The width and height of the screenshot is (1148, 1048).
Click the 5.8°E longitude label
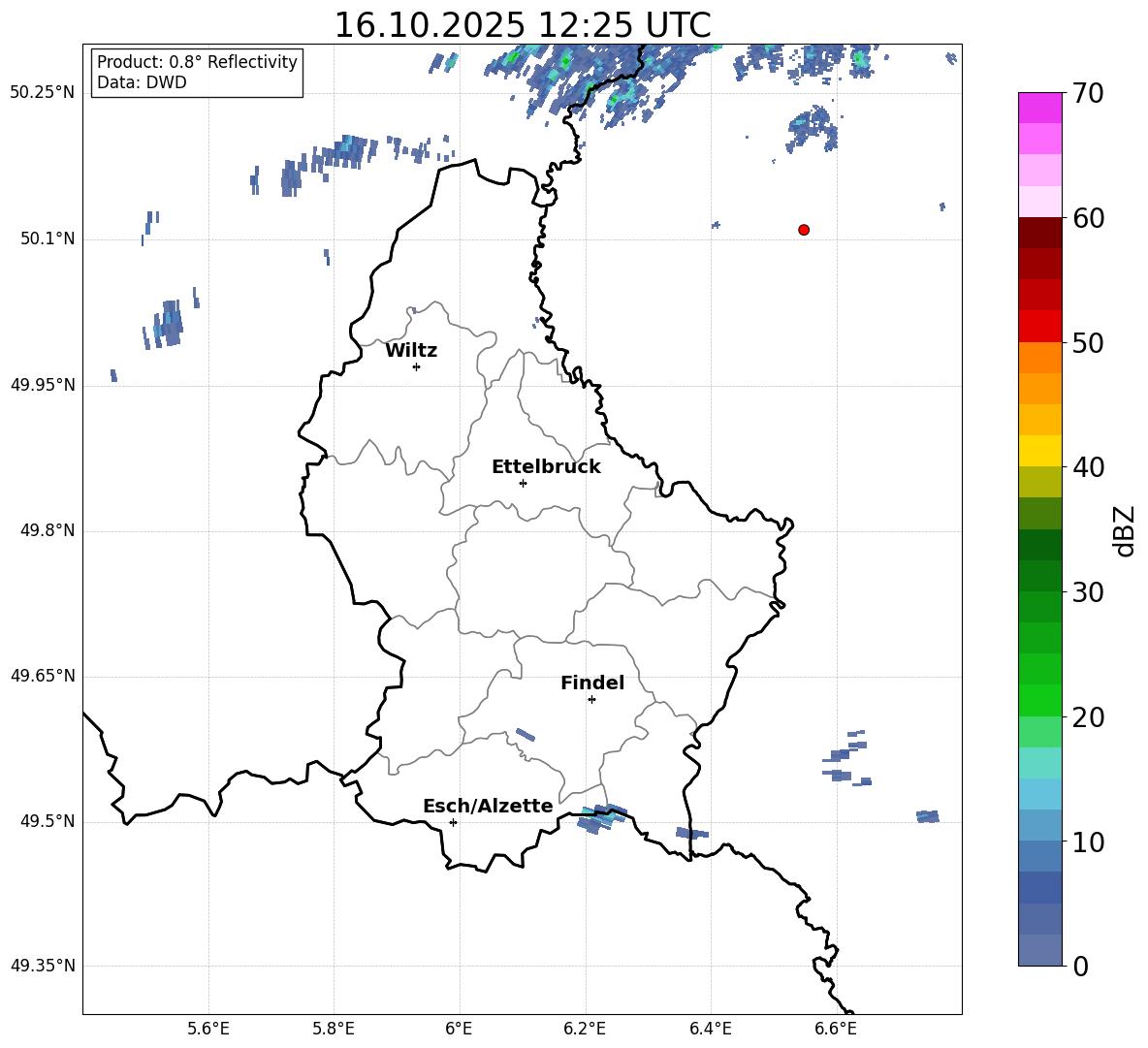pyautogui.click(x=334, y=1029)
